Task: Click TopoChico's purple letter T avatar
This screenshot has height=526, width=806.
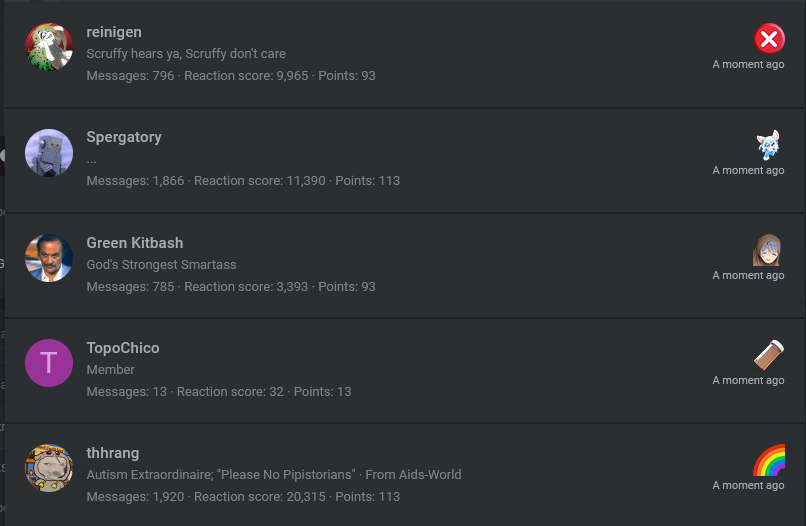Action: pos(49,363)
